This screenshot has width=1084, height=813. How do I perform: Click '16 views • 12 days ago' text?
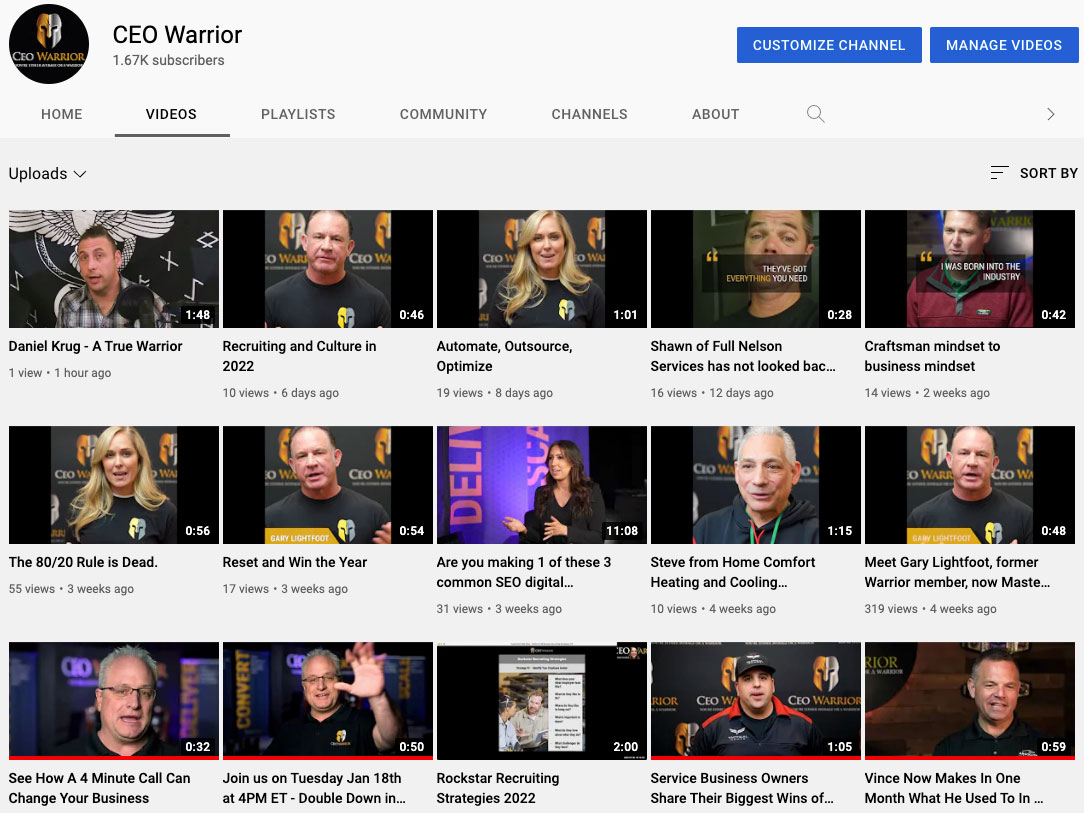click(x=711, y=393)
